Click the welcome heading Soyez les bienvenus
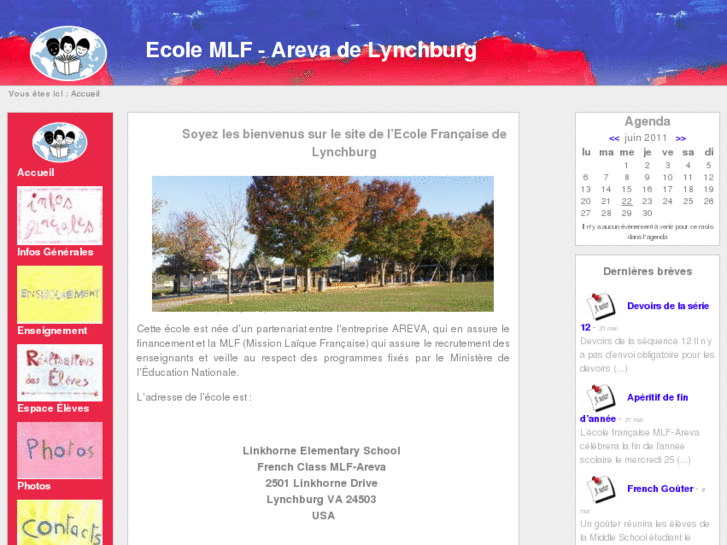Image resolution: width=727 pixels, height=545 pixels. tap(344, 143)
